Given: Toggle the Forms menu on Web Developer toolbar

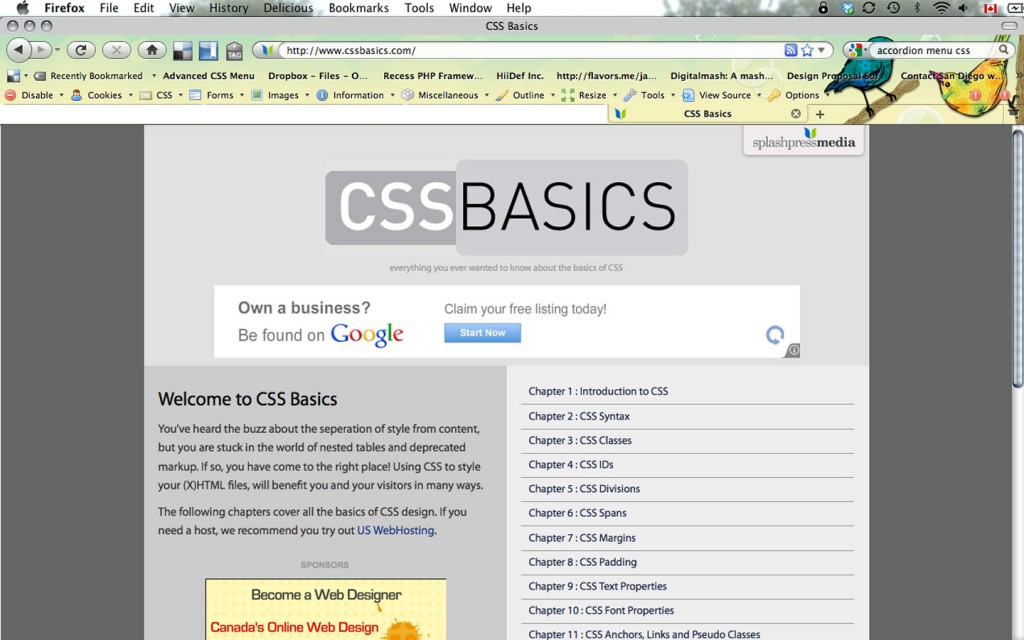Looking at the screenshot, I should click(x=221, y=95).
